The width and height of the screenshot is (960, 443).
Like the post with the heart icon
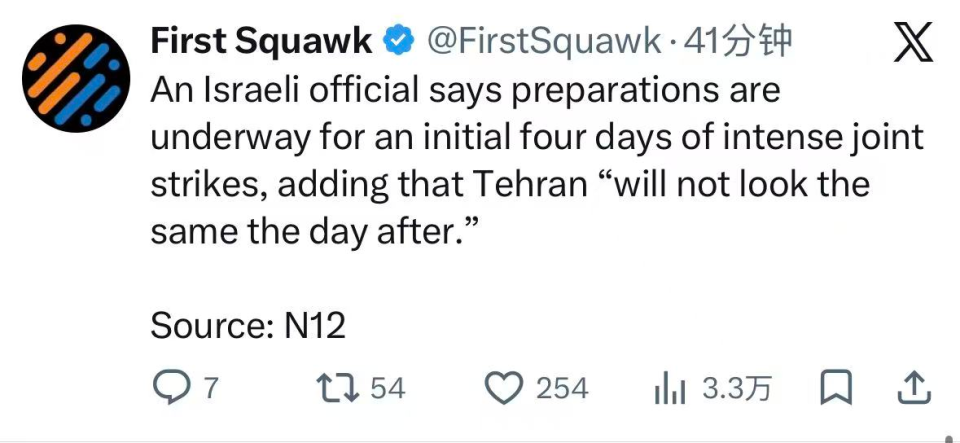(x=505, y=388)
